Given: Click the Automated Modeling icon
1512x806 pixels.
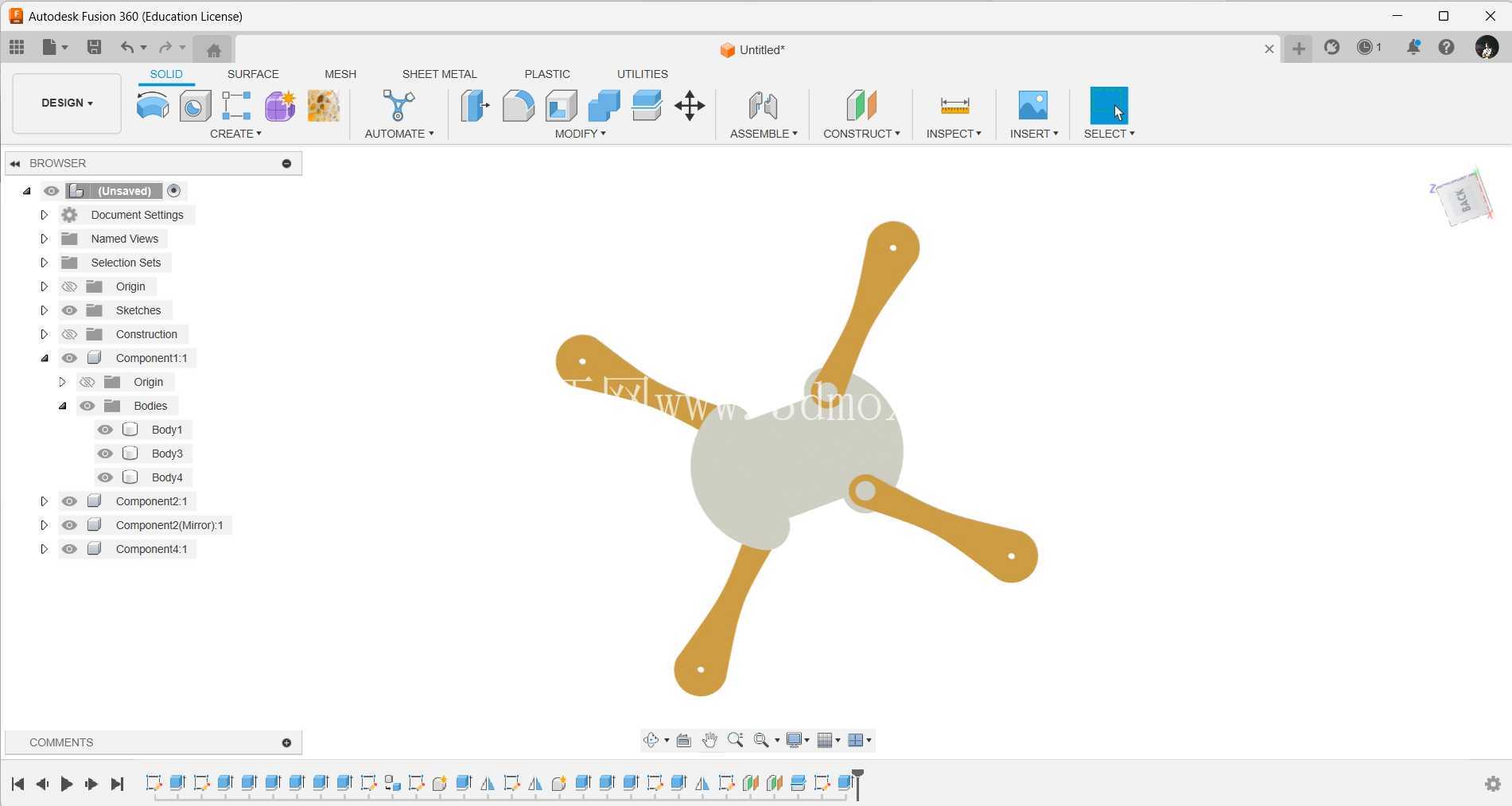Looking at the screenshot, I should click(398, 105).
